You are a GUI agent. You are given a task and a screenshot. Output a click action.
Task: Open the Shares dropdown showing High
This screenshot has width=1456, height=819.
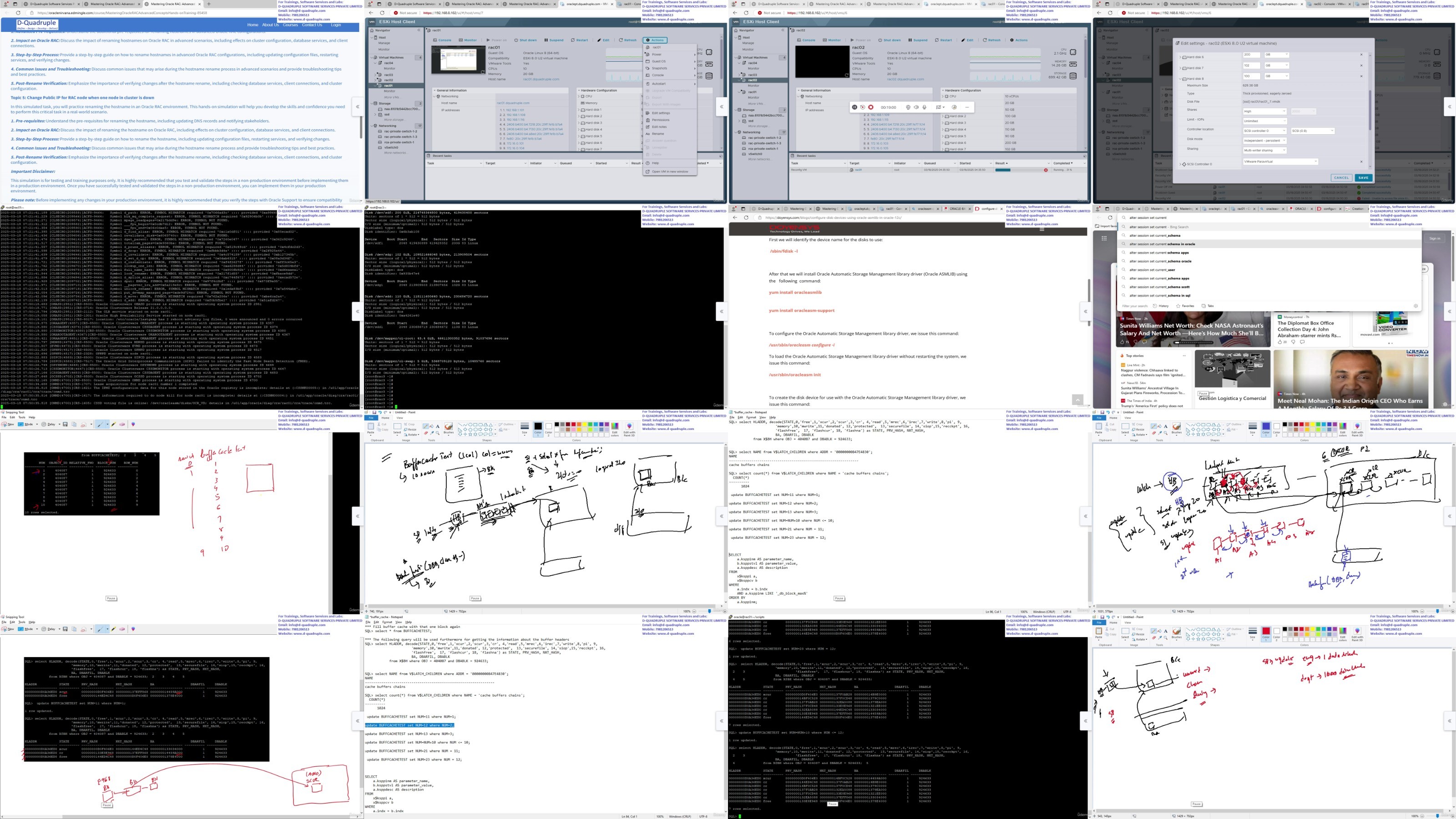click(x=1265, y=111)
